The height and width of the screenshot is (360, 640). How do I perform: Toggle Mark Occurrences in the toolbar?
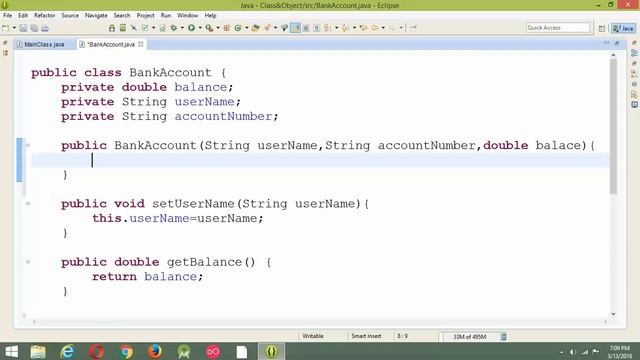coord(296,28)
